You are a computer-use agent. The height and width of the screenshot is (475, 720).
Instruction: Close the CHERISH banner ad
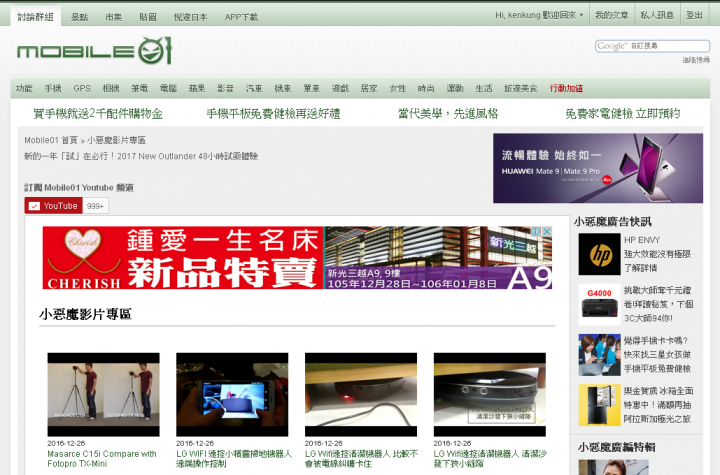[547, 232]
